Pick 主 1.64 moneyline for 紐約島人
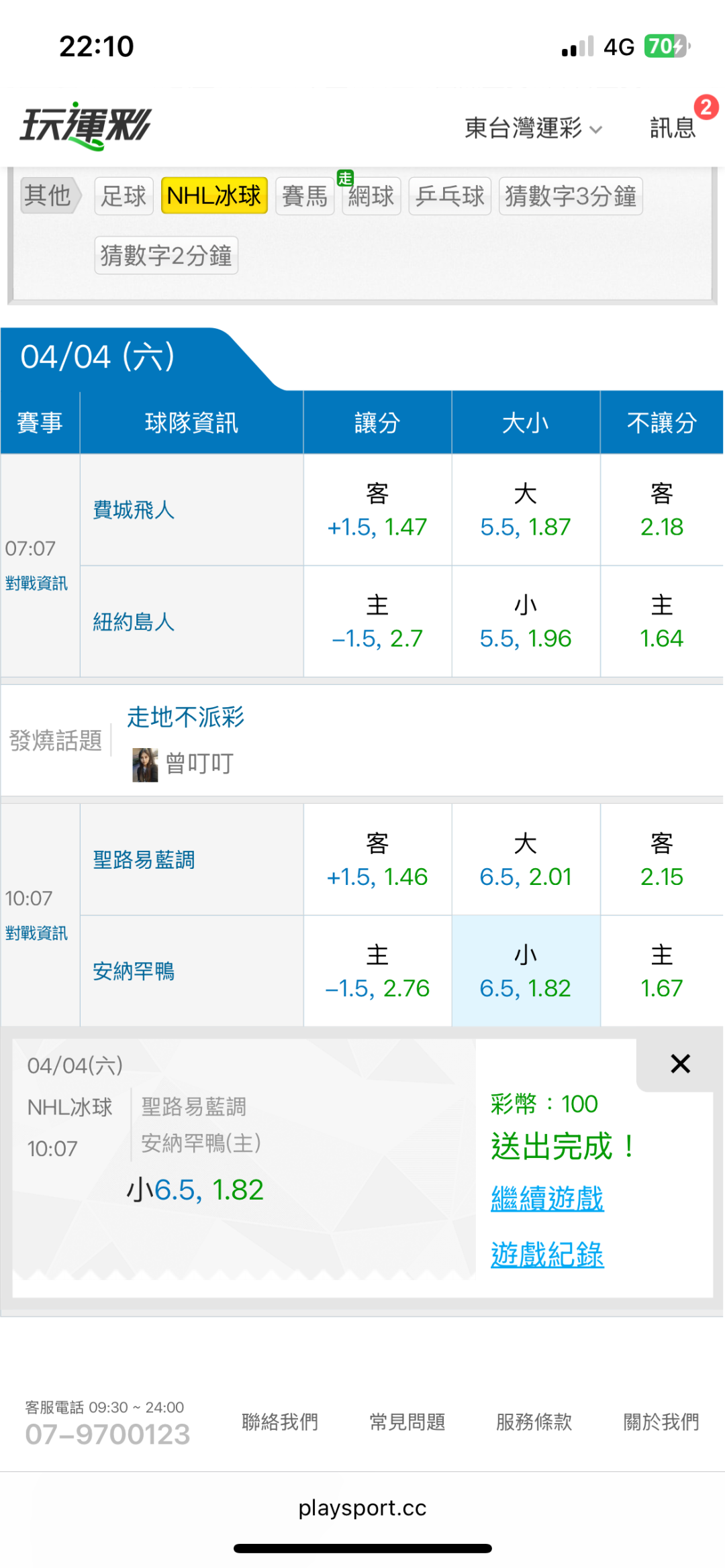This screenshot has height=1568, width=725. click(661, 621)
